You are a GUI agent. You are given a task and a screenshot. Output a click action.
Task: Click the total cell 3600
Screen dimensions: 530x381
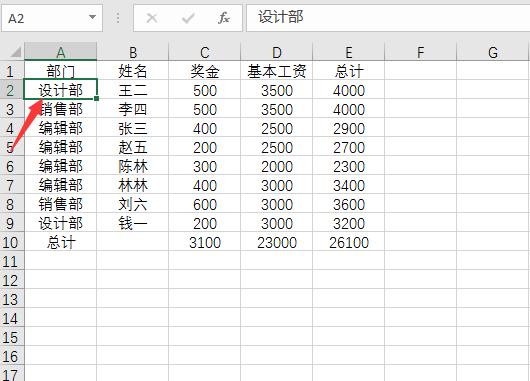(x=348, y=204)
